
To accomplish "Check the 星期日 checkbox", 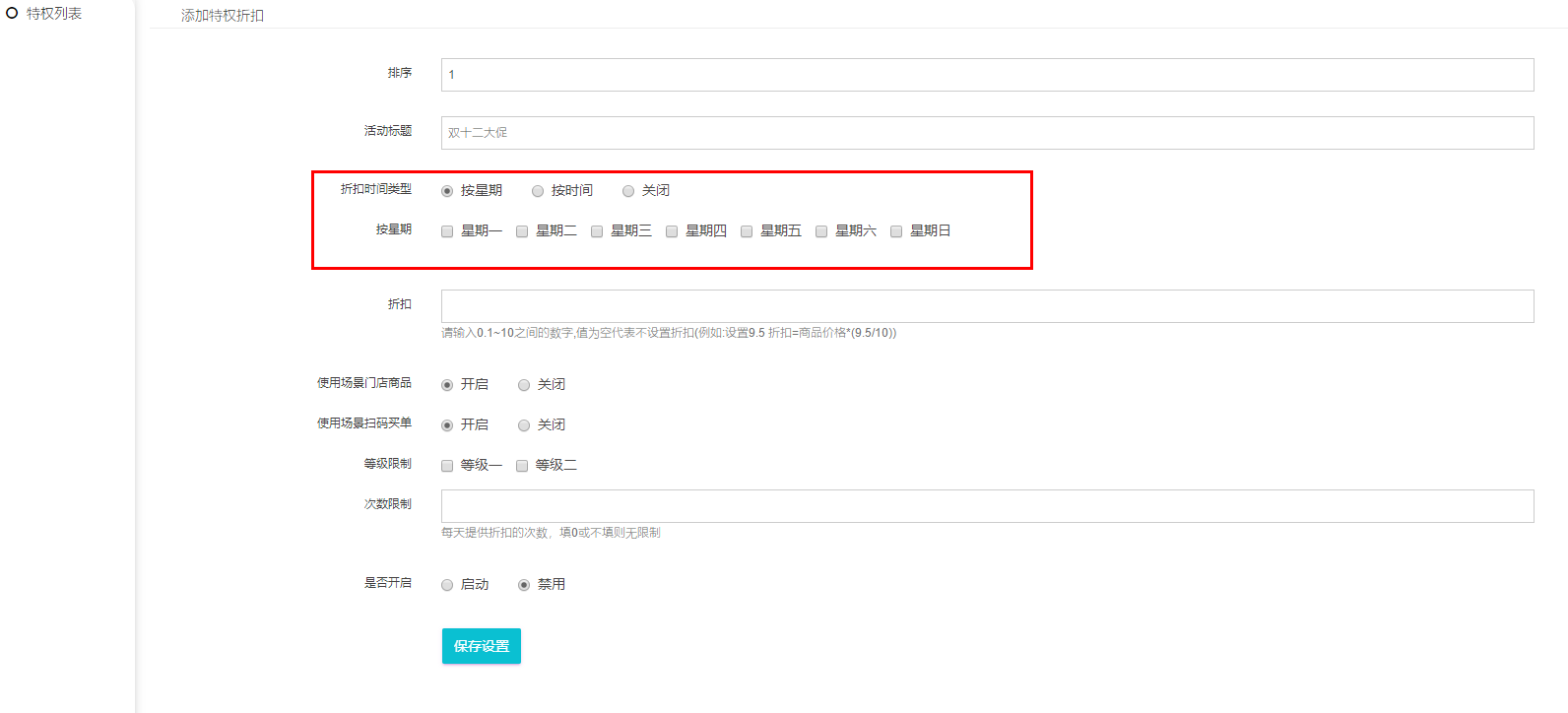I will pos(896,231).
